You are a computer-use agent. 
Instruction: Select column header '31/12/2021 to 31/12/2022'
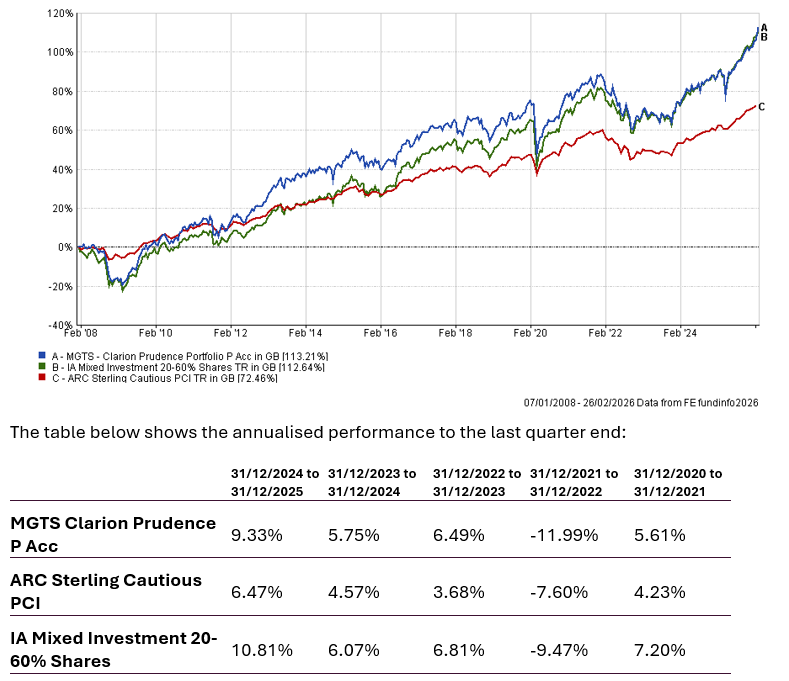(x=574, y=482)
